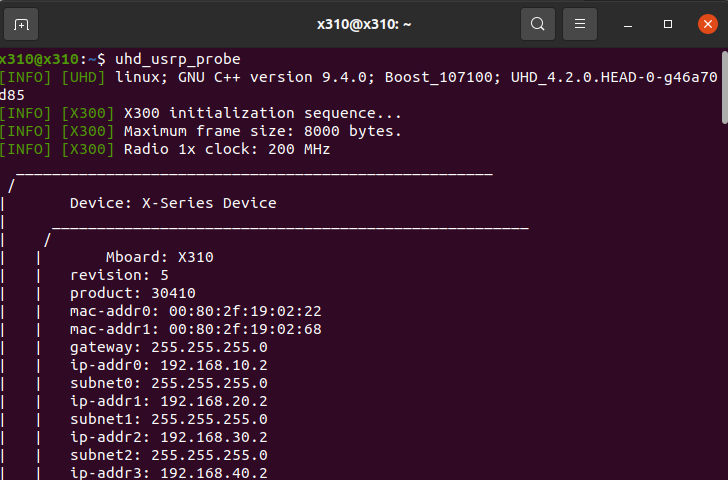Click the x310@x310 prompt text
Viewport: 728px width, 480px height.
[x=39, y=59]
